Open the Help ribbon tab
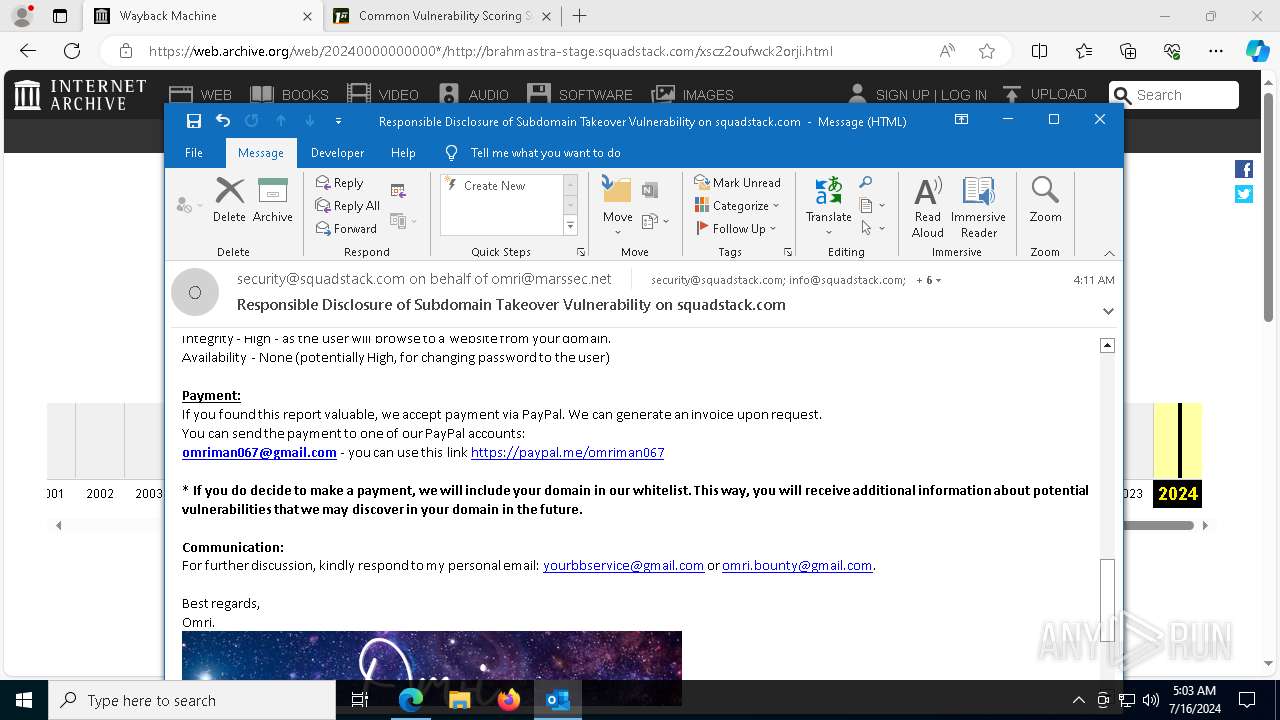 click(x=403, y=153)
